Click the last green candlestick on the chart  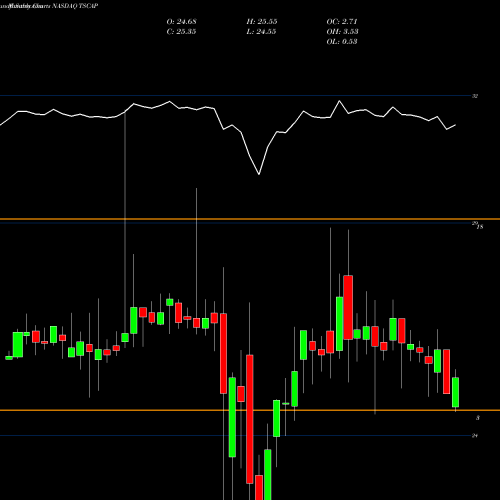[455, 392]
